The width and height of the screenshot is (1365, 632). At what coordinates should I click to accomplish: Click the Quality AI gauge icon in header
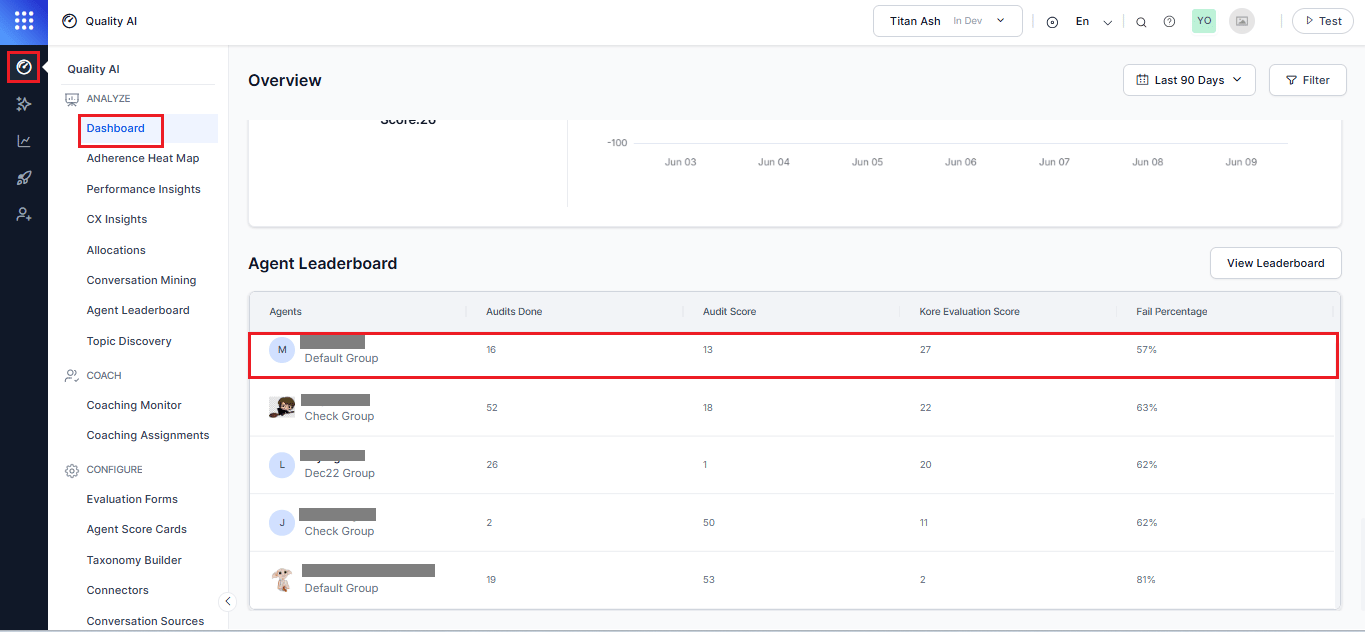click(x=69, y=20)
